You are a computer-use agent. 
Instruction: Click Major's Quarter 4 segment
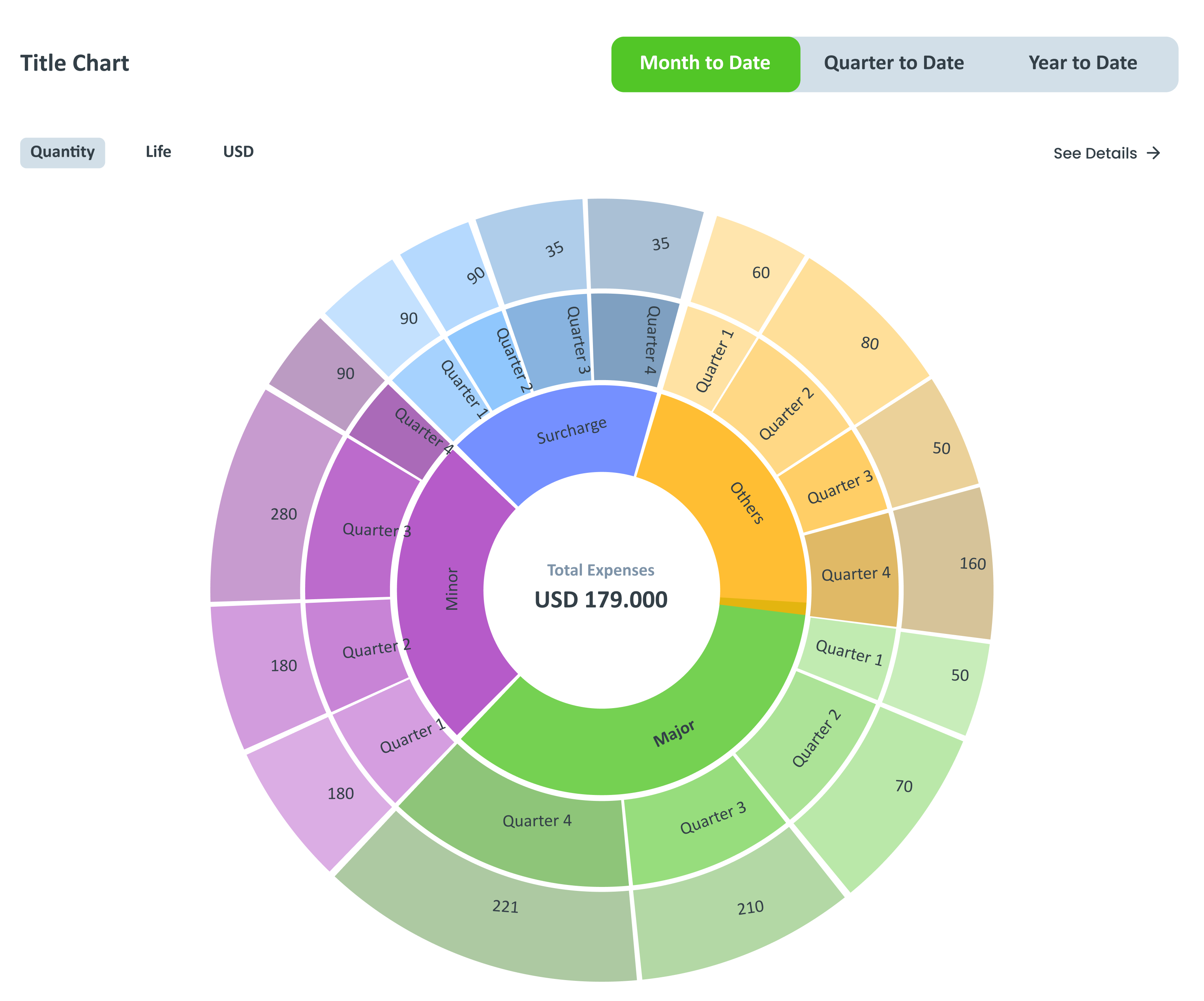point(536,821)
